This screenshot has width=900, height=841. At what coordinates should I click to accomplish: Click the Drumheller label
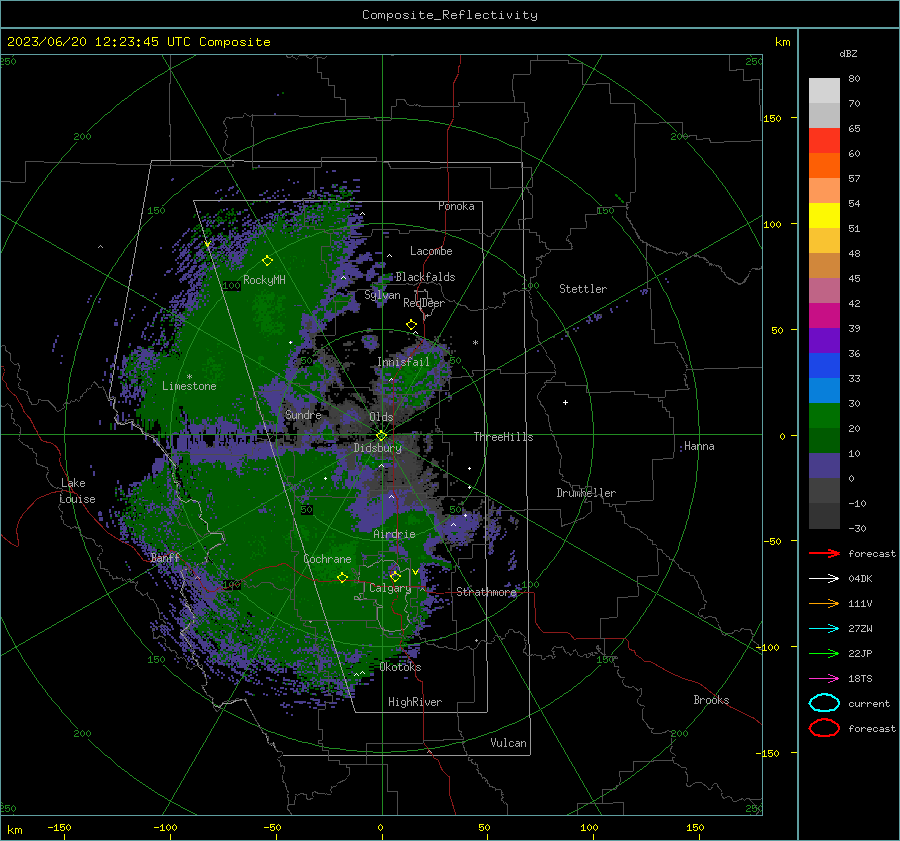[x=586, y=493]
